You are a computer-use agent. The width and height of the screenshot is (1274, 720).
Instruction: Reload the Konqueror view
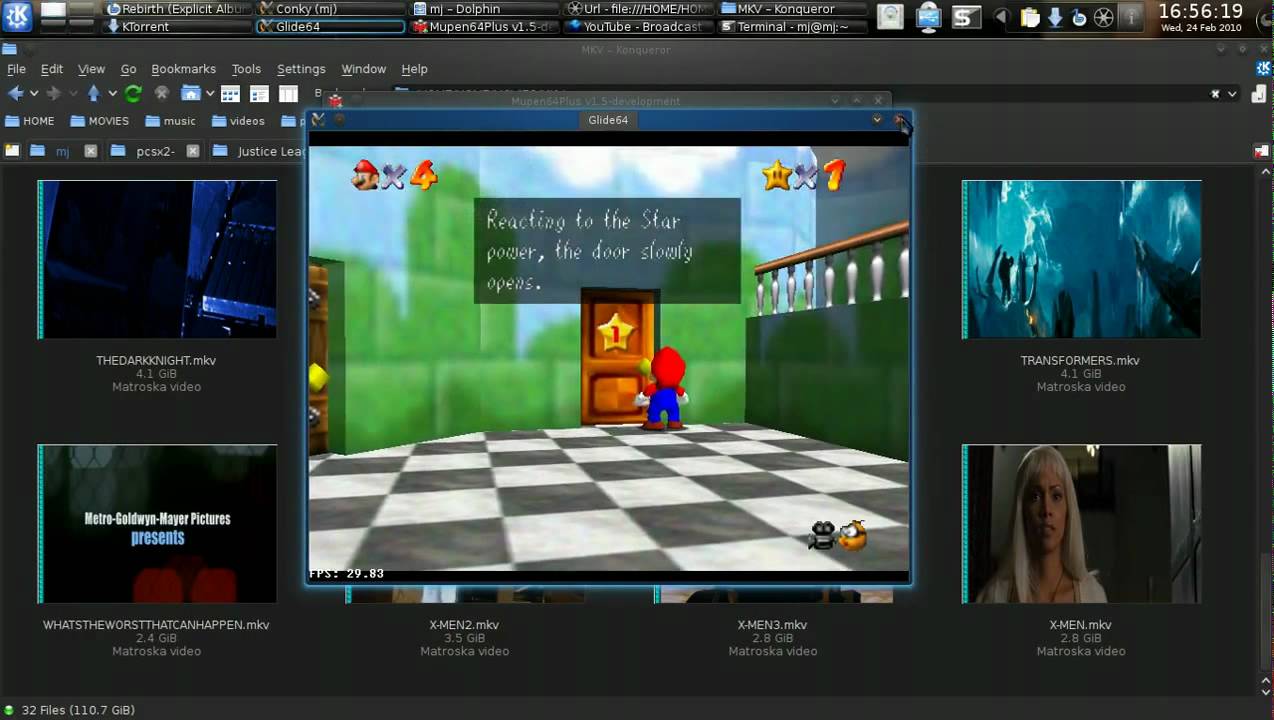[132, 93]
